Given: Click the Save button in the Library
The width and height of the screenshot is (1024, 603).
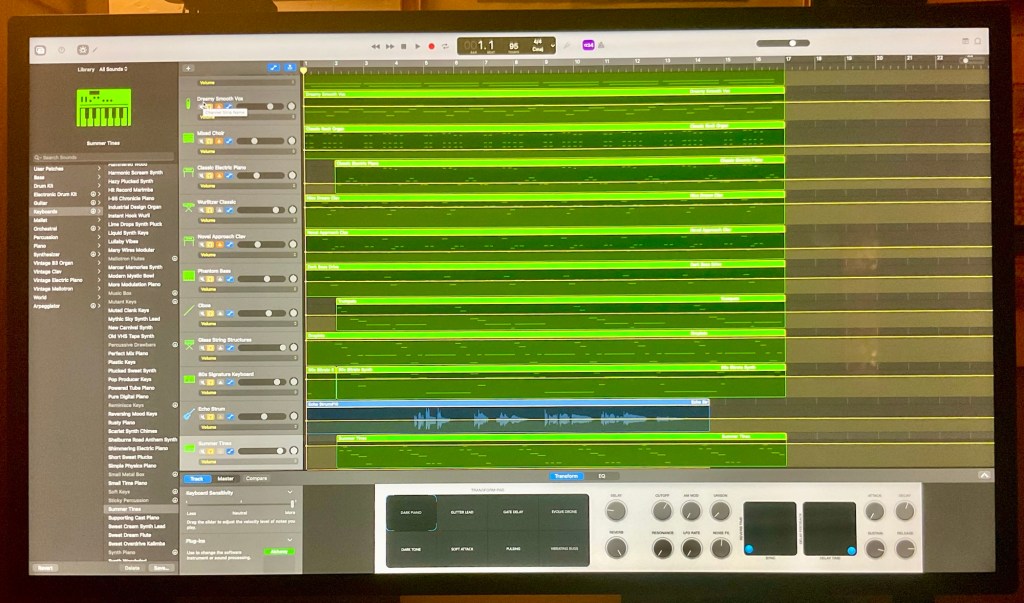Looking at the screenshot, I should tap(160, 567).
